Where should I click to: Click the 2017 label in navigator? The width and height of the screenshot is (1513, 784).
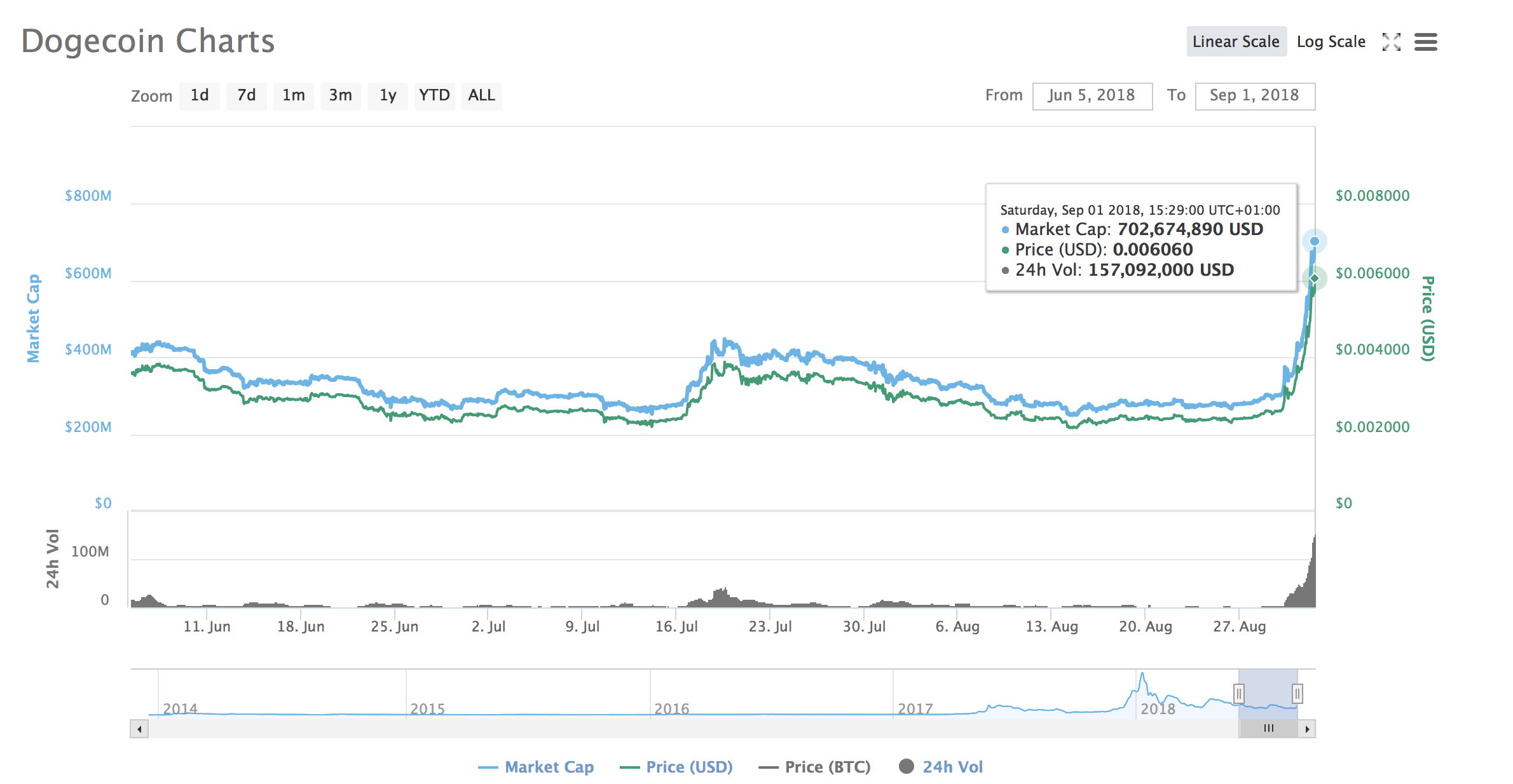pyautogui.click(x=915, y=708)
